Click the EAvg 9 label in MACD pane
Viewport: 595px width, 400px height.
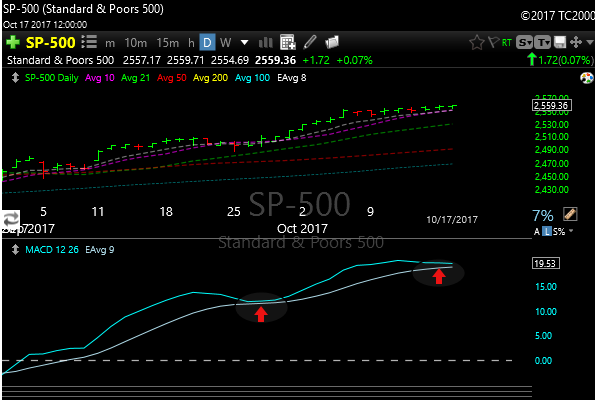pyautogui.click(x=99, y=250)
